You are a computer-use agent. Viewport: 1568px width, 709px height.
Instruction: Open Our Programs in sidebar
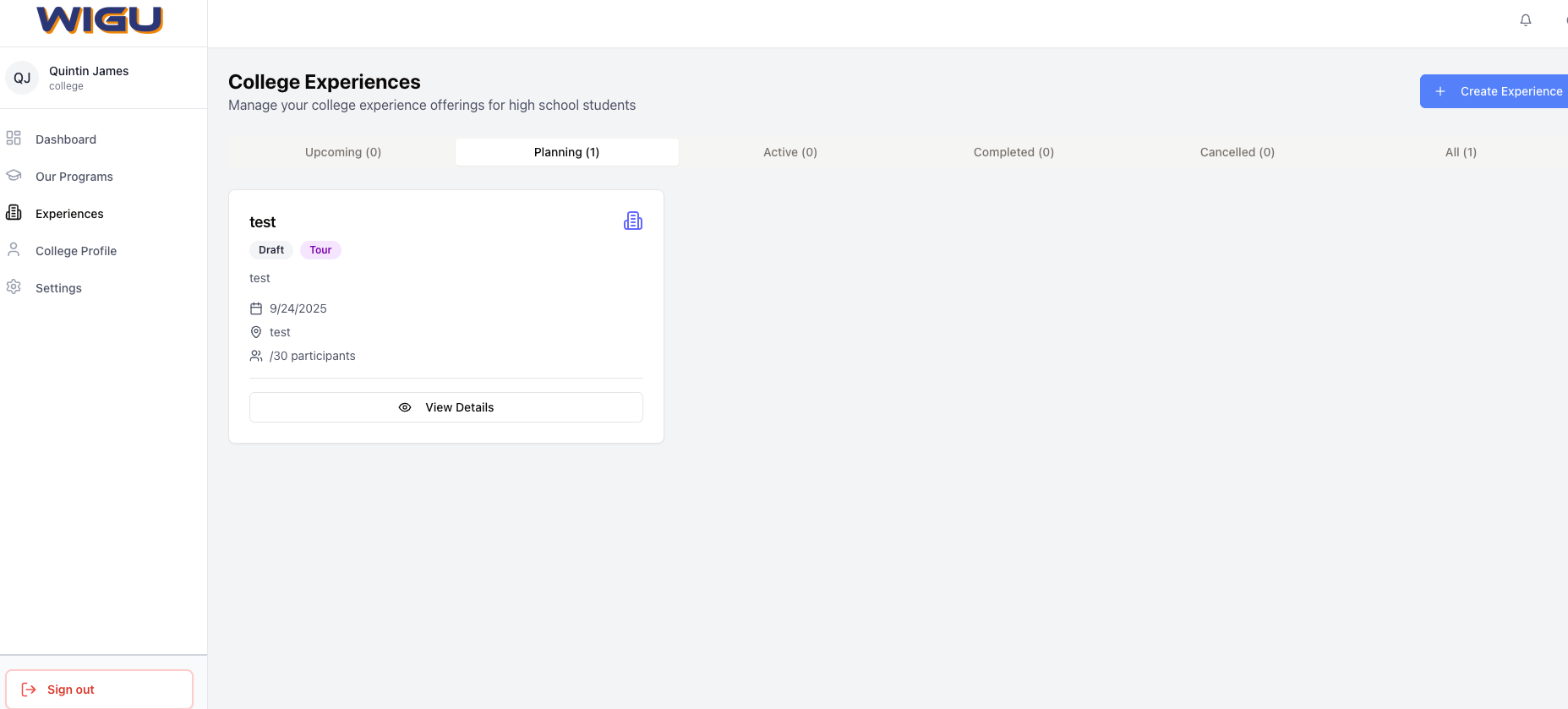pyautogui.click(x=74, y=177)
